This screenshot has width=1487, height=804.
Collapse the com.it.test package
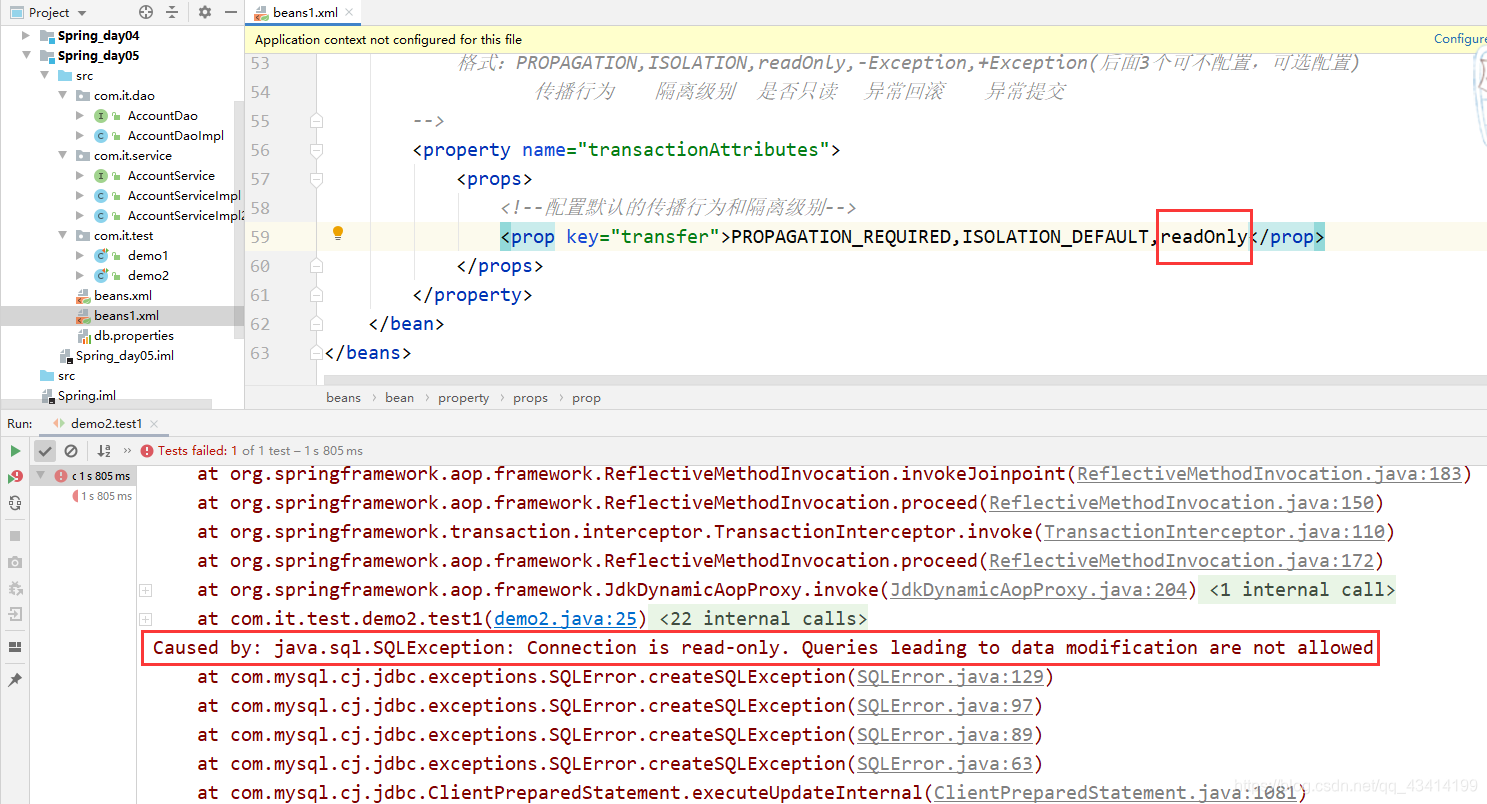62,235
